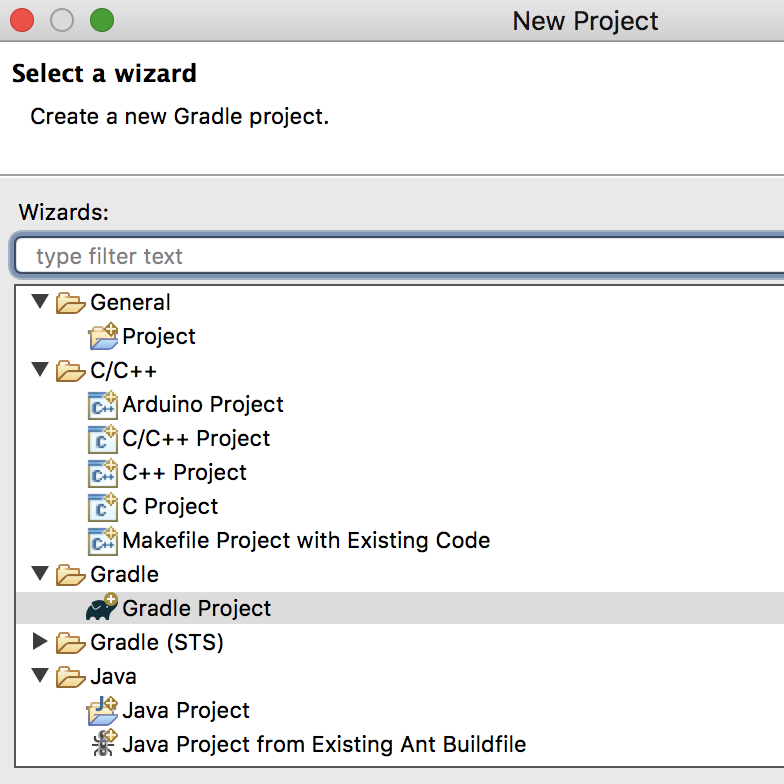The width and height of the screenshot is (784, 784).
Task: Select Makefile Project with Existing Code
Action: (306, 540)
